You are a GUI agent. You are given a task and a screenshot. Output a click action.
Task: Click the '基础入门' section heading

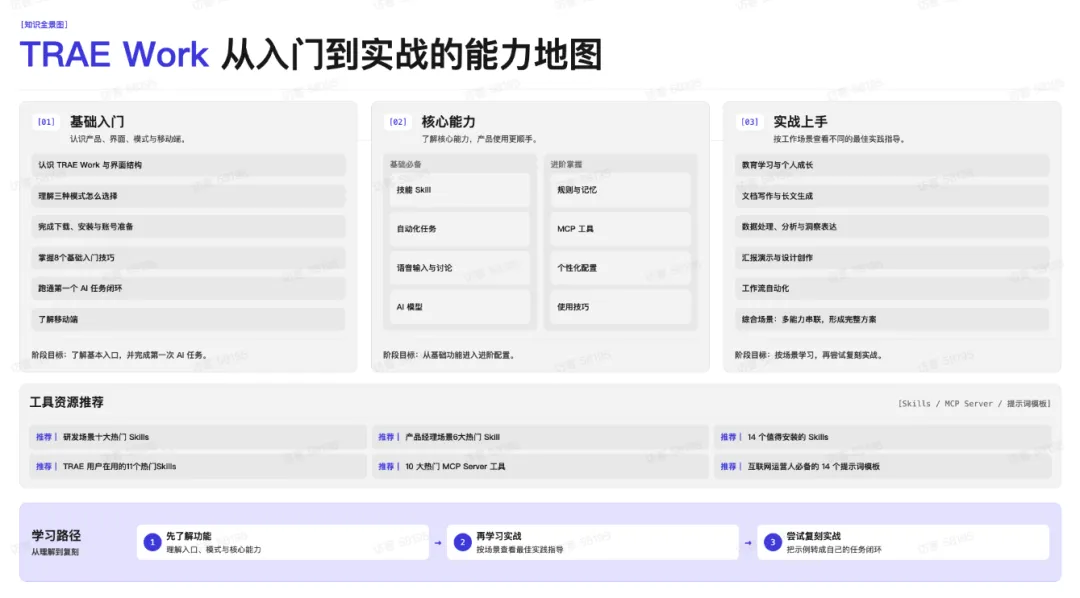97,122
